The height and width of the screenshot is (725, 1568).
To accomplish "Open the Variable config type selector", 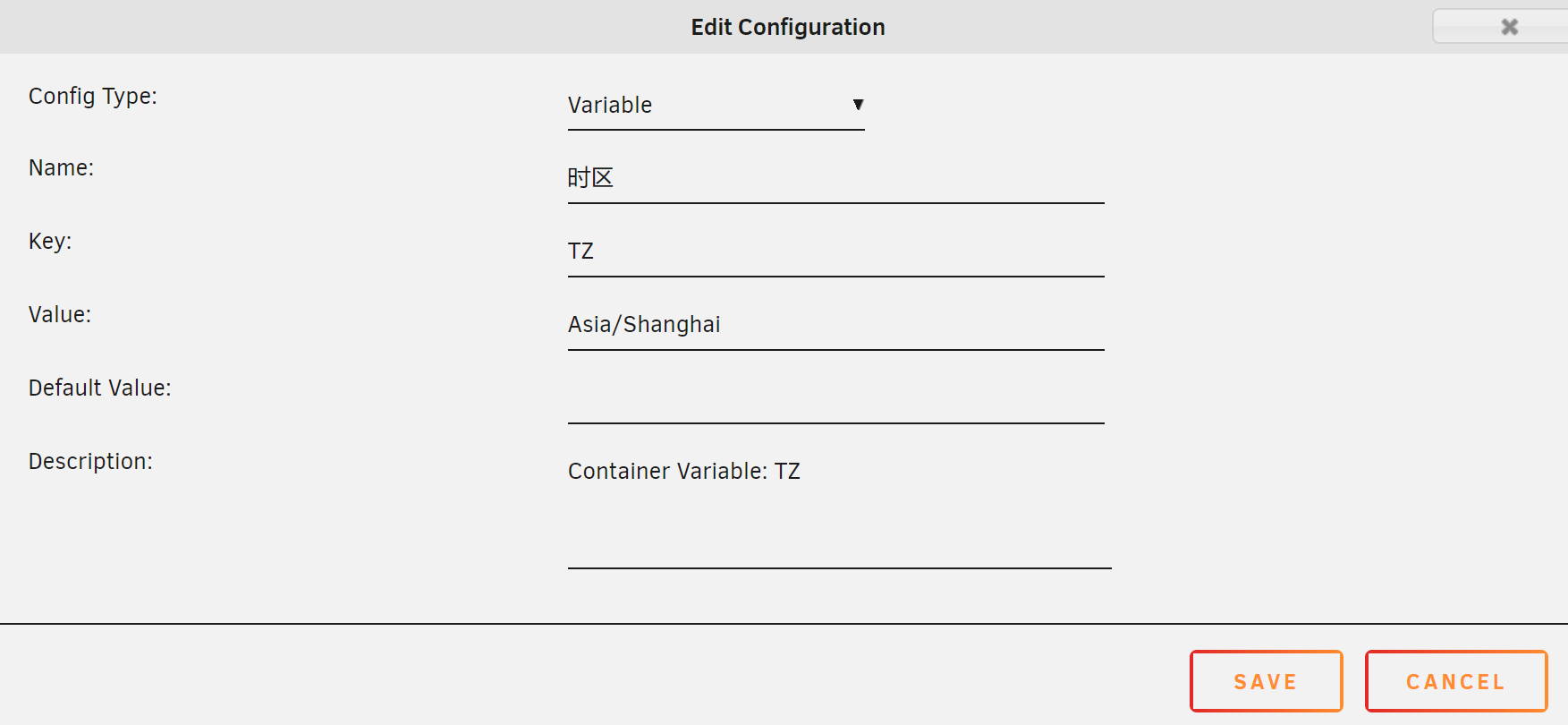I will 716,106.
